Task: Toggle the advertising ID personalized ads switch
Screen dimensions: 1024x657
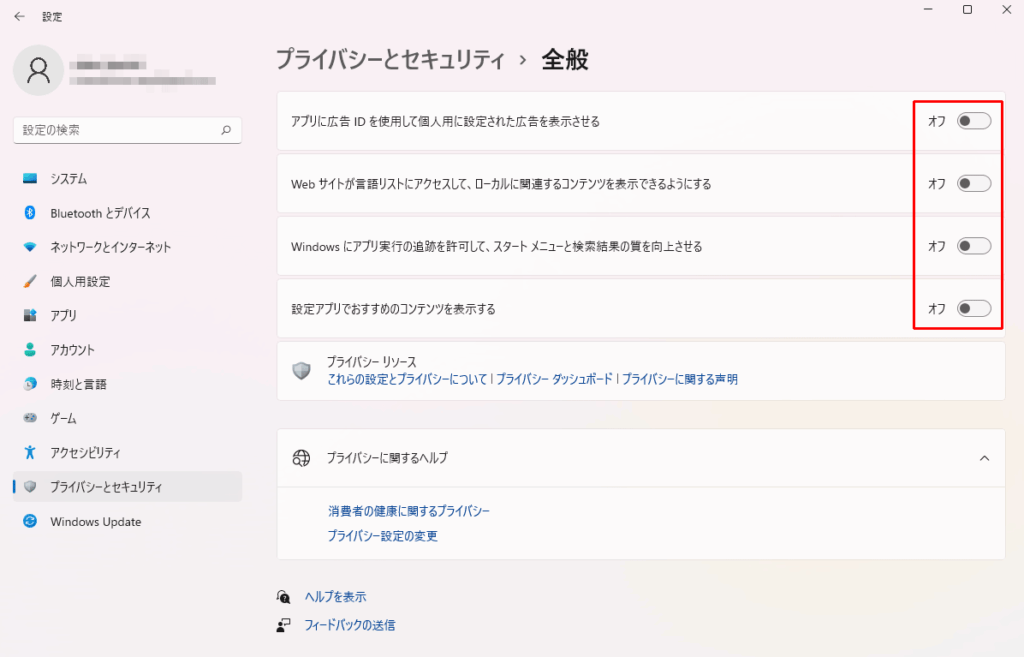Action: [974, 121]
